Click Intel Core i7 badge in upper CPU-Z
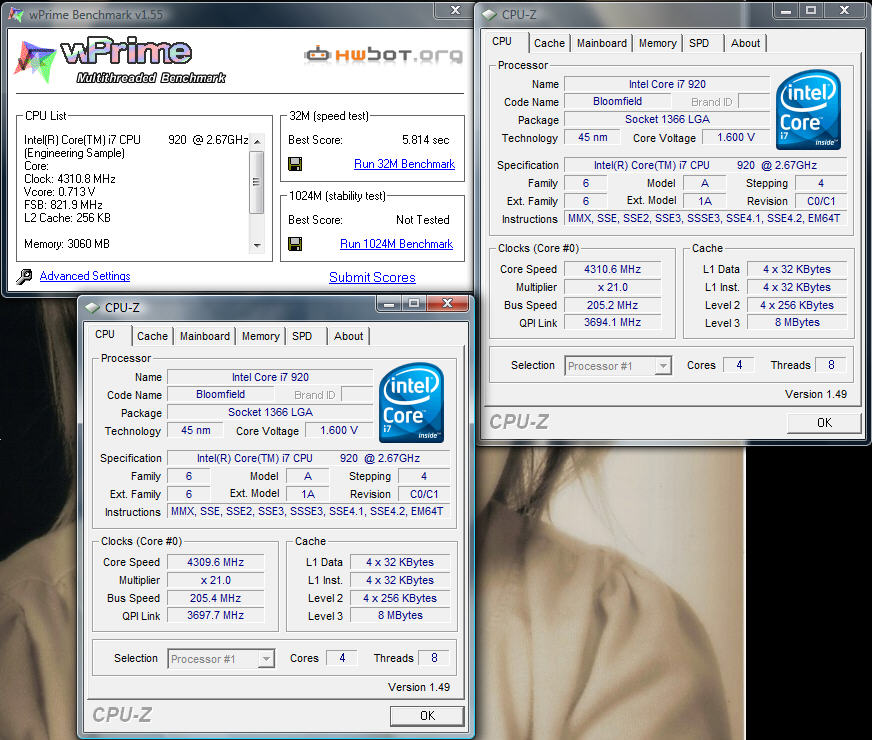The width and height of the screenshot is (872, 740). click(808, 110)
